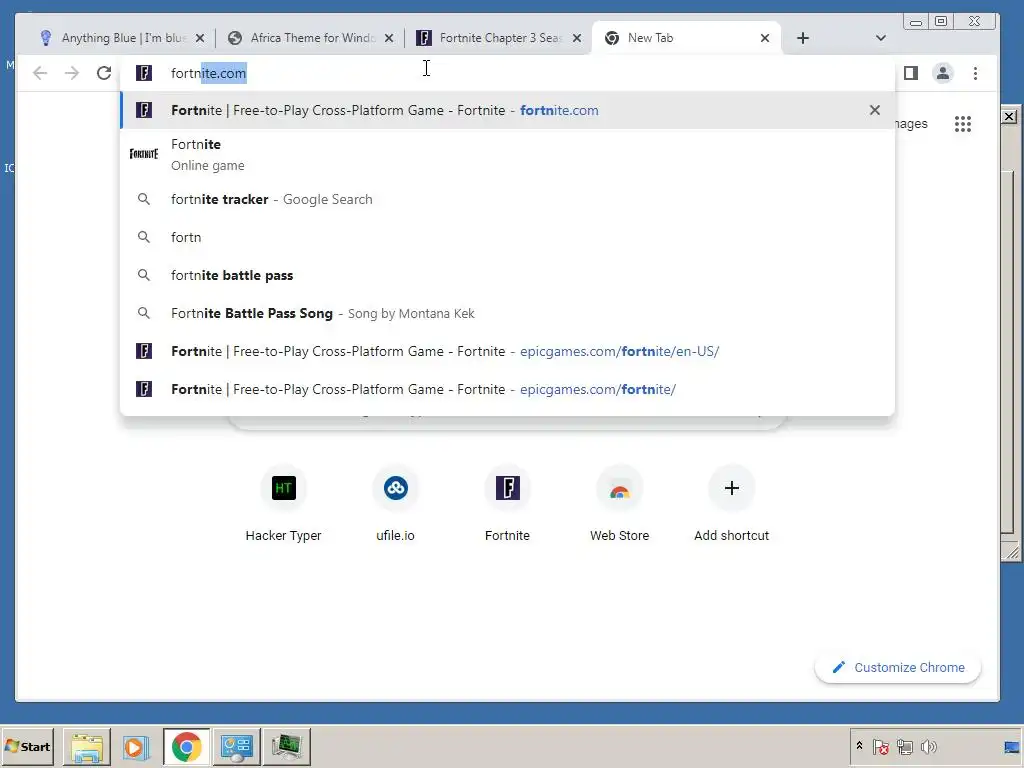This screenshot has height=768, width=1024.
Task: Launch Windows Media Player from taskbar
Action: (x=136, y=746)
